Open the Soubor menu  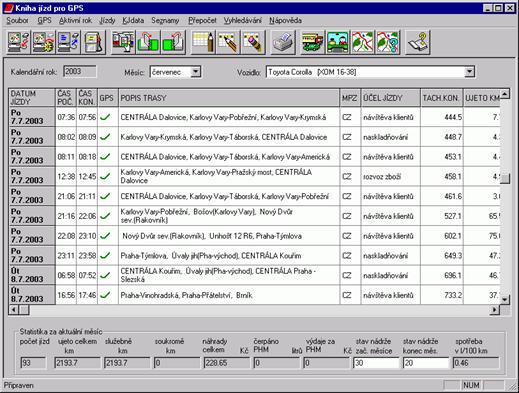click(x=17, y=21)
